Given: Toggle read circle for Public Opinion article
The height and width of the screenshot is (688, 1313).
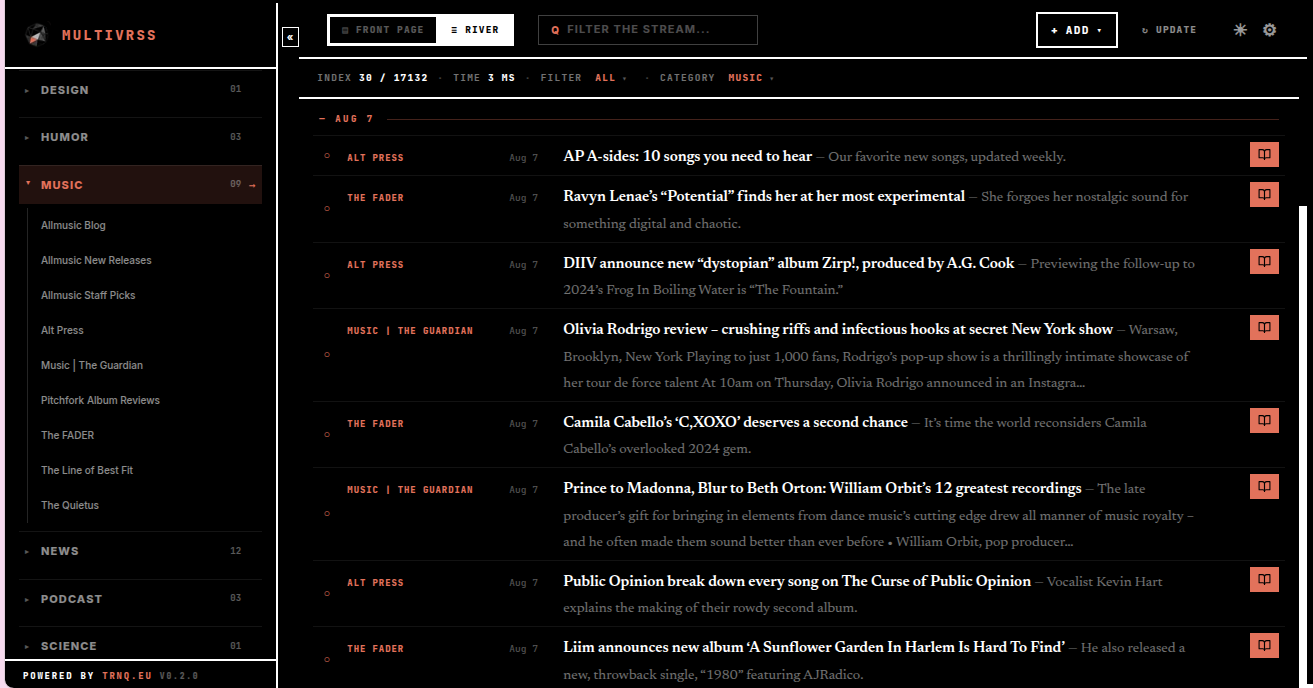Looking at the screenshot, I should point(327,593).
